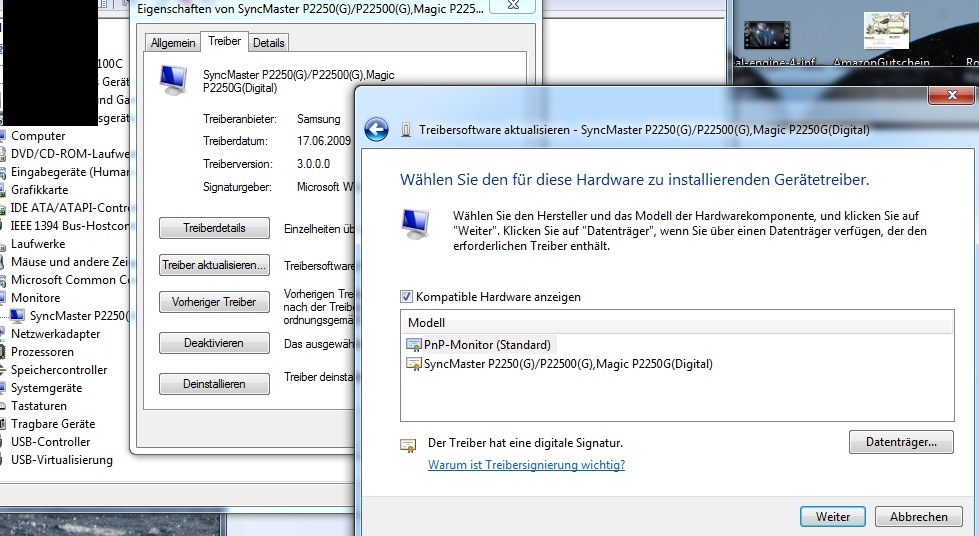Viewport: 979px width, 536px height.
Task: Select Grafikkarte in device tree
Action: (39, 190)
